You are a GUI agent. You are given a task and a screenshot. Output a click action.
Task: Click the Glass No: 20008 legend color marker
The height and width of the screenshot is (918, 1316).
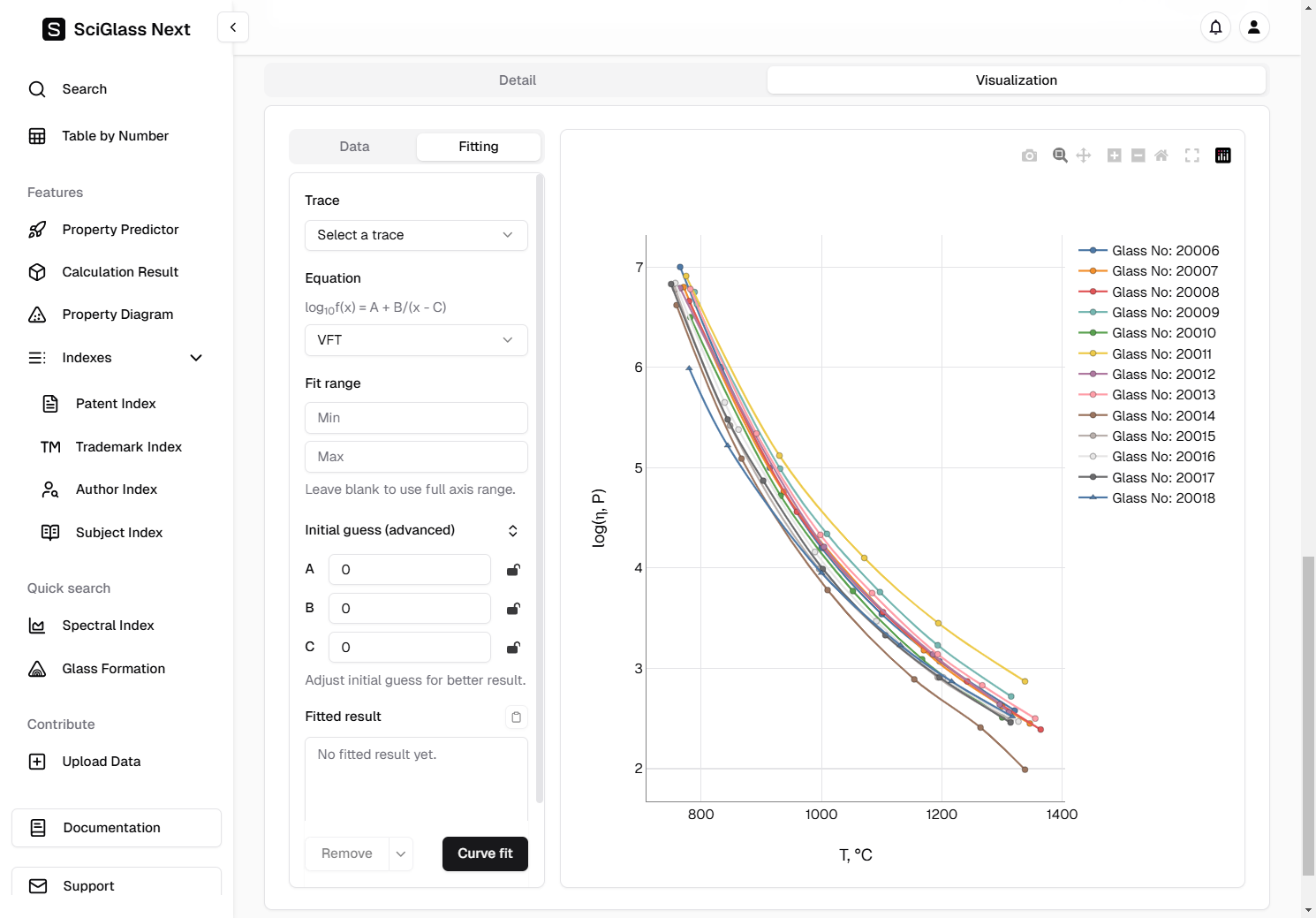pos(1093,292)
